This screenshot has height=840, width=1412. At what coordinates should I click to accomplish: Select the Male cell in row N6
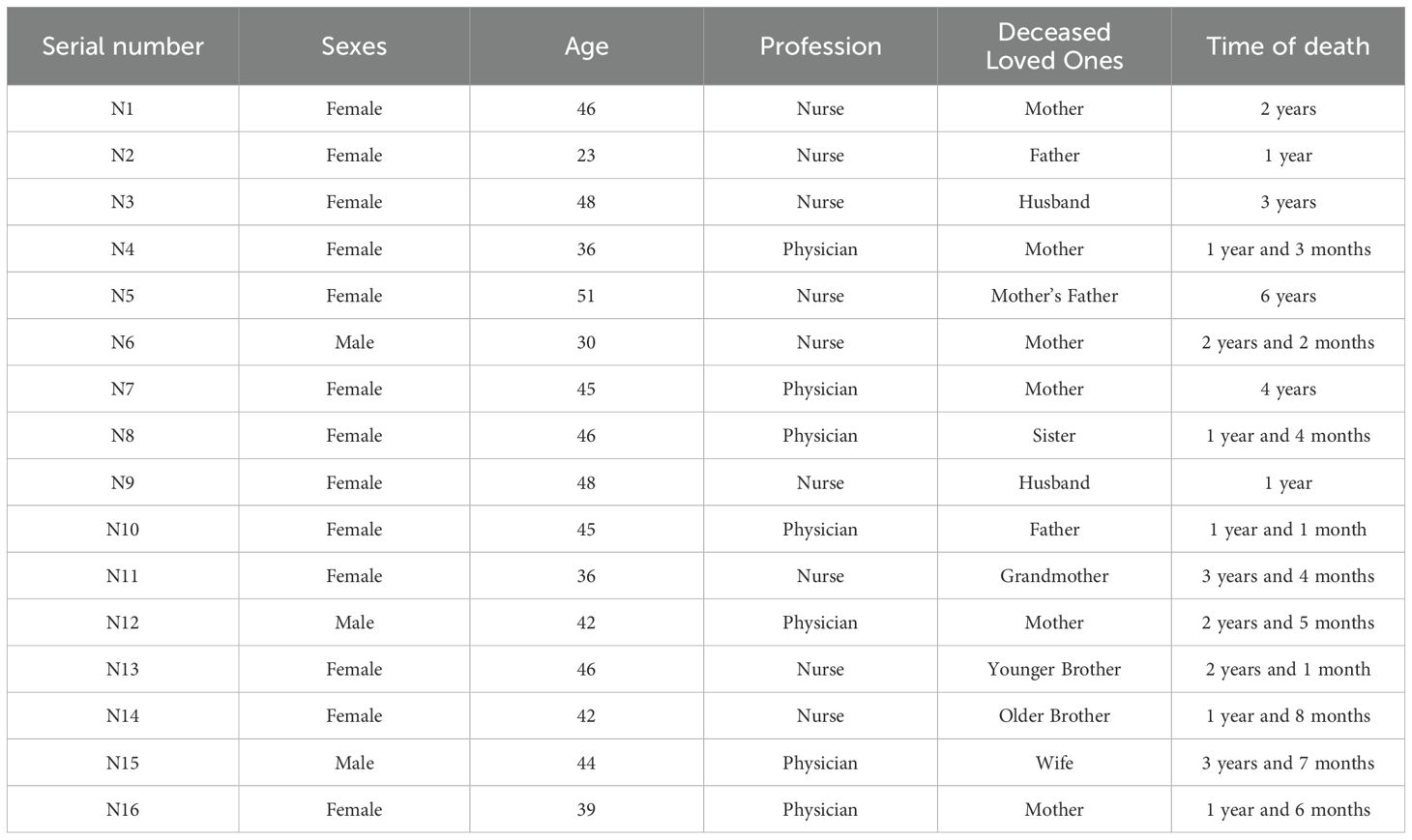354,342
